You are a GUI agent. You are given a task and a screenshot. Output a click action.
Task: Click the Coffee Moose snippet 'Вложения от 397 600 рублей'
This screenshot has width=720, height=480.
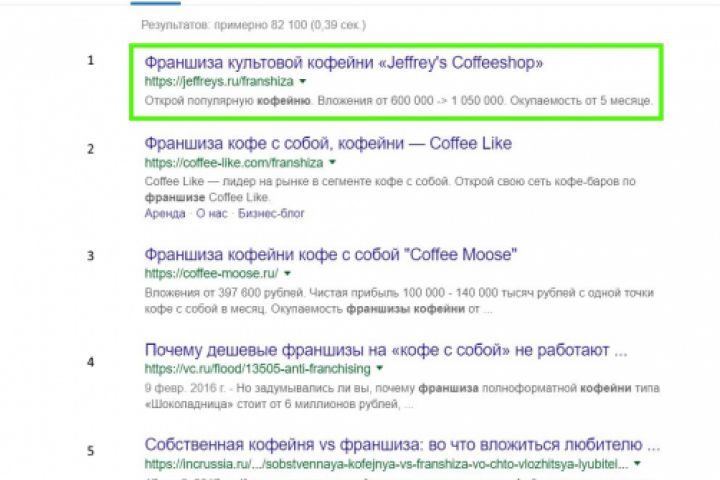pyautogui.click(x=224, y=293)
